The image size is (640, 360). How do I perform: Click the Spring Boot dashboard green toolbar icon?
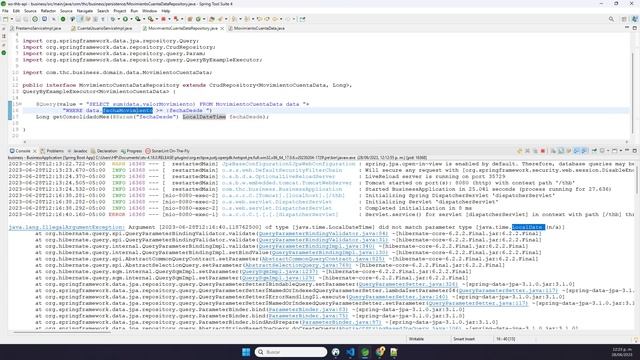pos(63,19)
